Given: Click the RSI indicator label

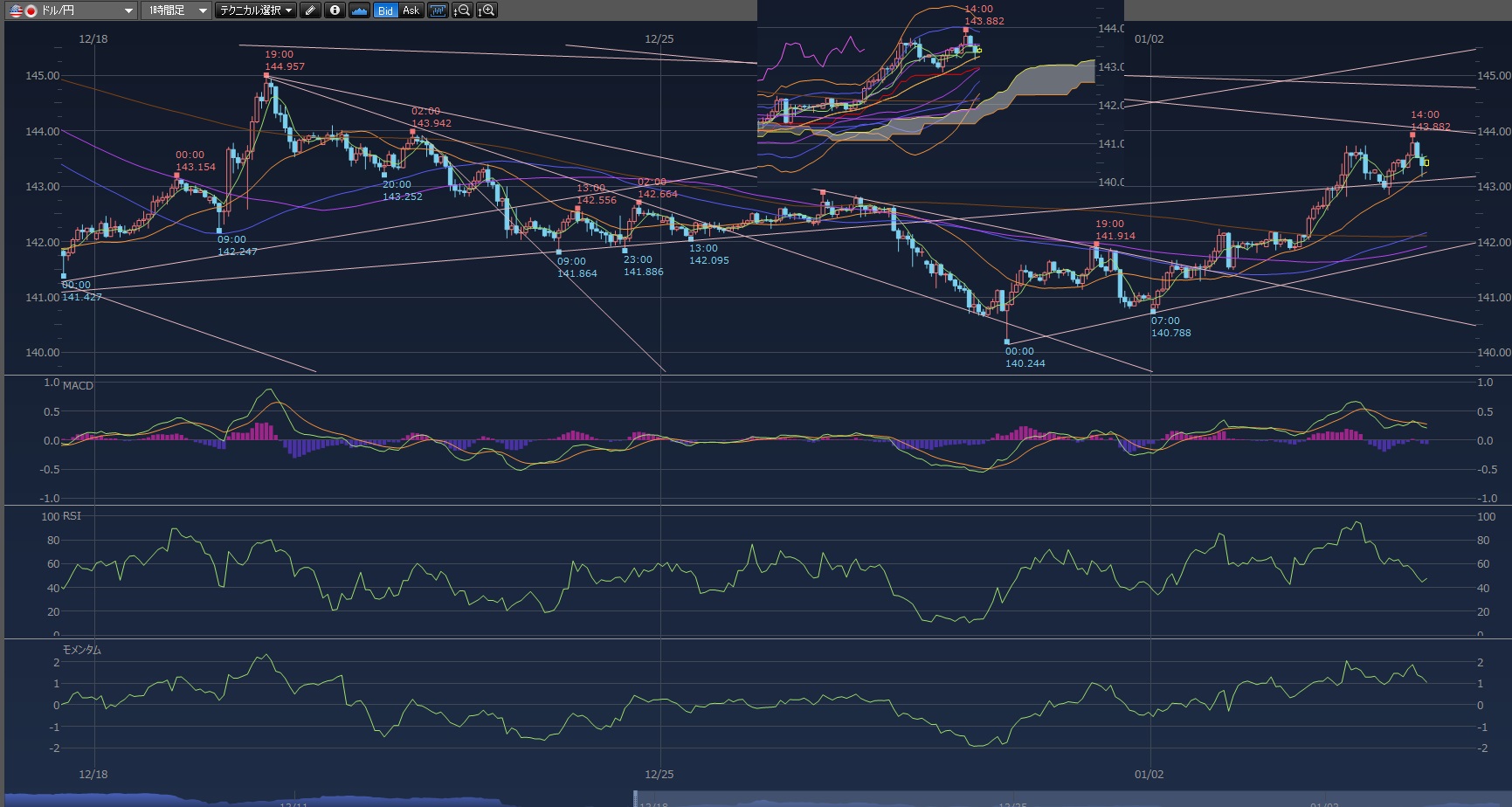Looking at the screenshot, I should tap(72, 516).
